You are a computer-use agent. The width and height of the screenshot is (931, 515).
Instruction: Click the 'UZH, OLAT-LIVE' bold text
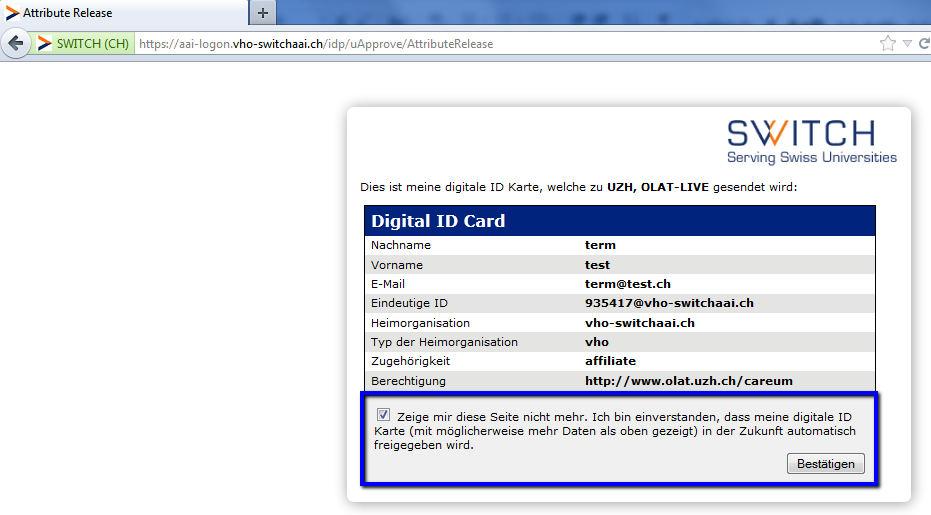coord(658,187)
